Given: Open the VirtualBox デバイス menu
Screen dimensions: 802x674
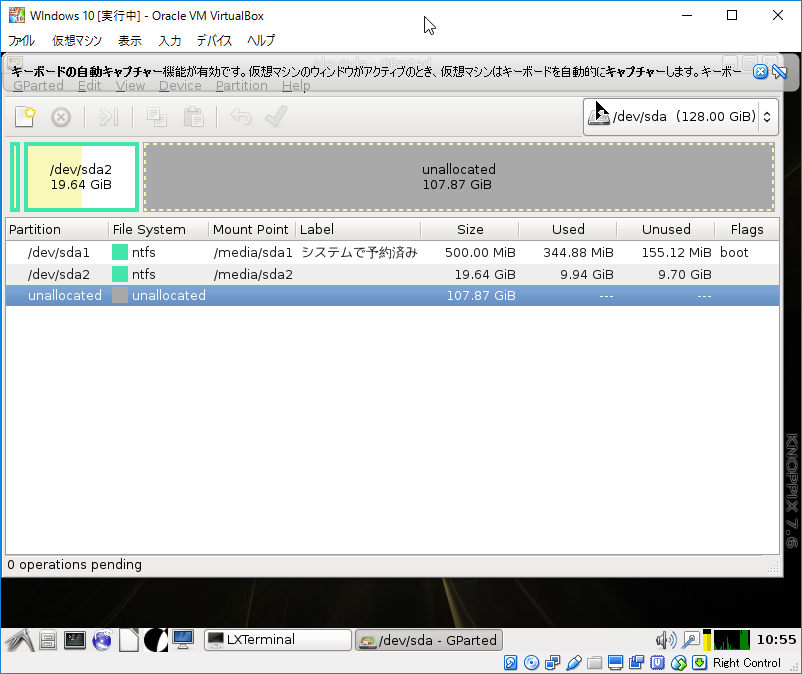Looking at the screenshot, I should coord(214,40).
